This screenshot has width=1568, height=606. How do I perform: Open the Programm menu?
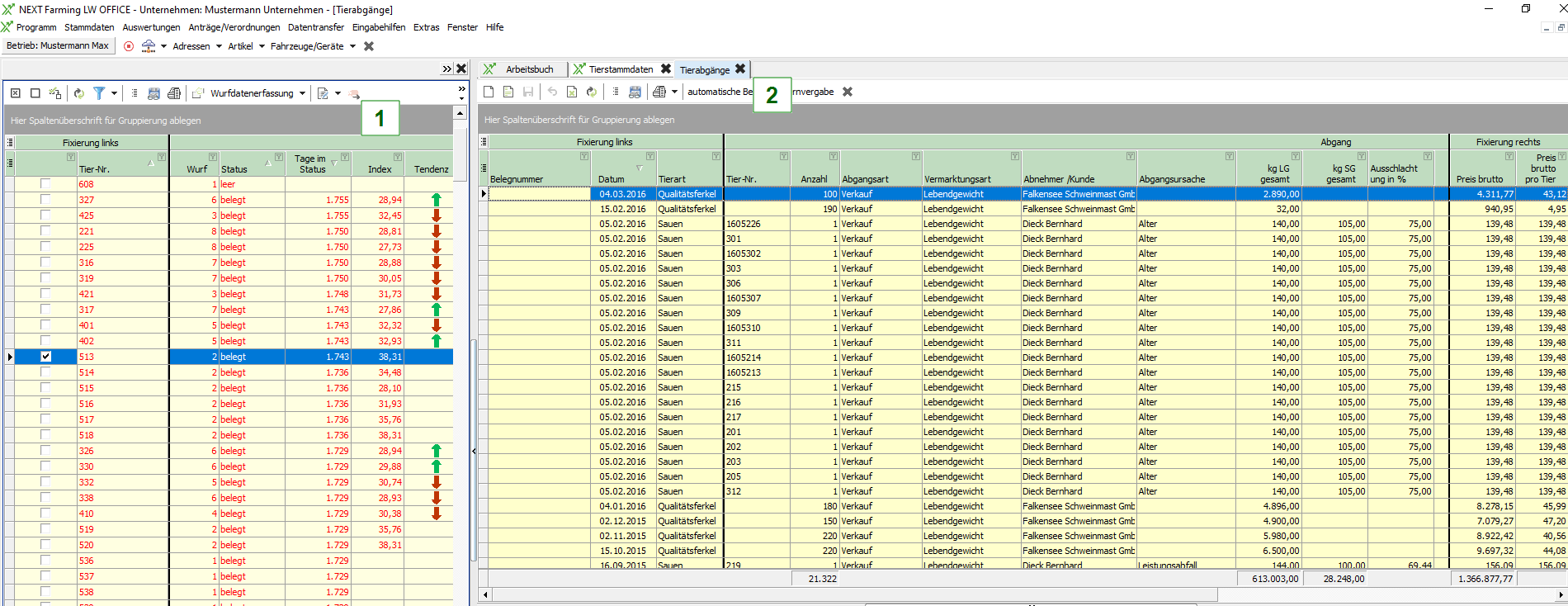click(x=36, y=27)
